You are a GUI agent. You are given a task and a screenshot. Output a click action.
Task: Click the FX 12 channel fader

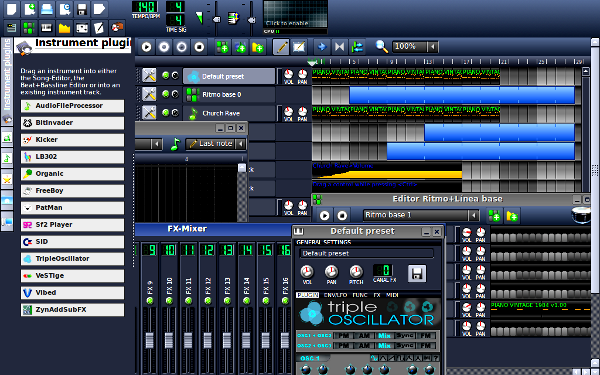[x=208, y=340]
